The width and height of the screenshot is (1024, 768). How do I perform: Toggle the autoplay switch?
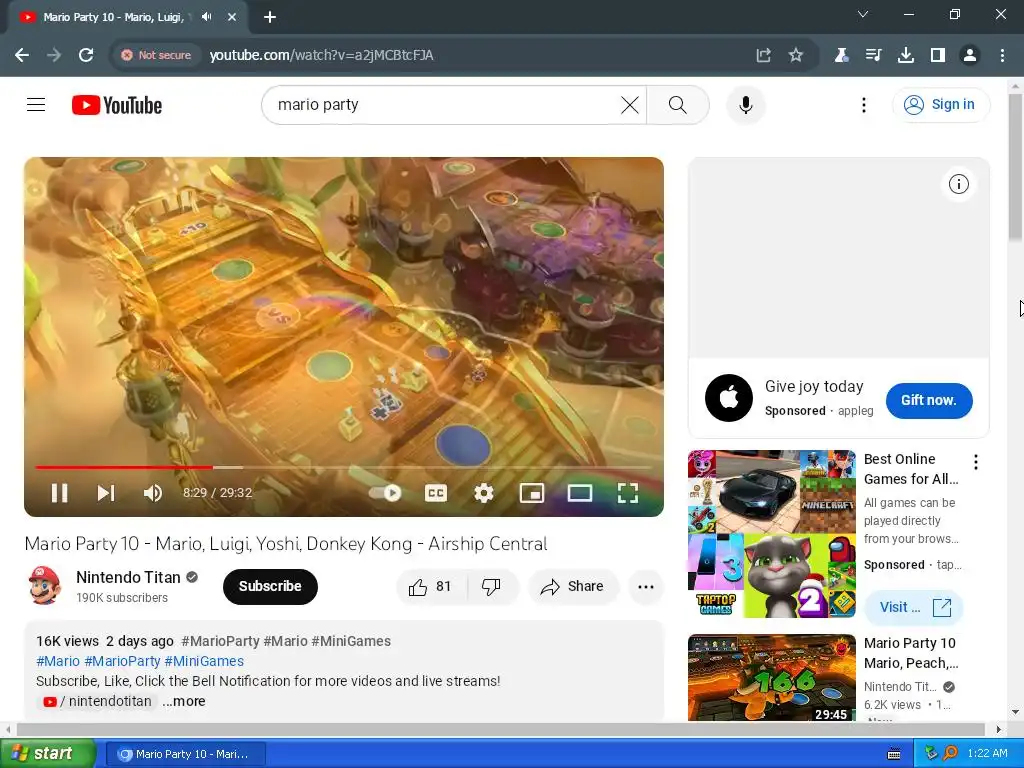point(385,493)
